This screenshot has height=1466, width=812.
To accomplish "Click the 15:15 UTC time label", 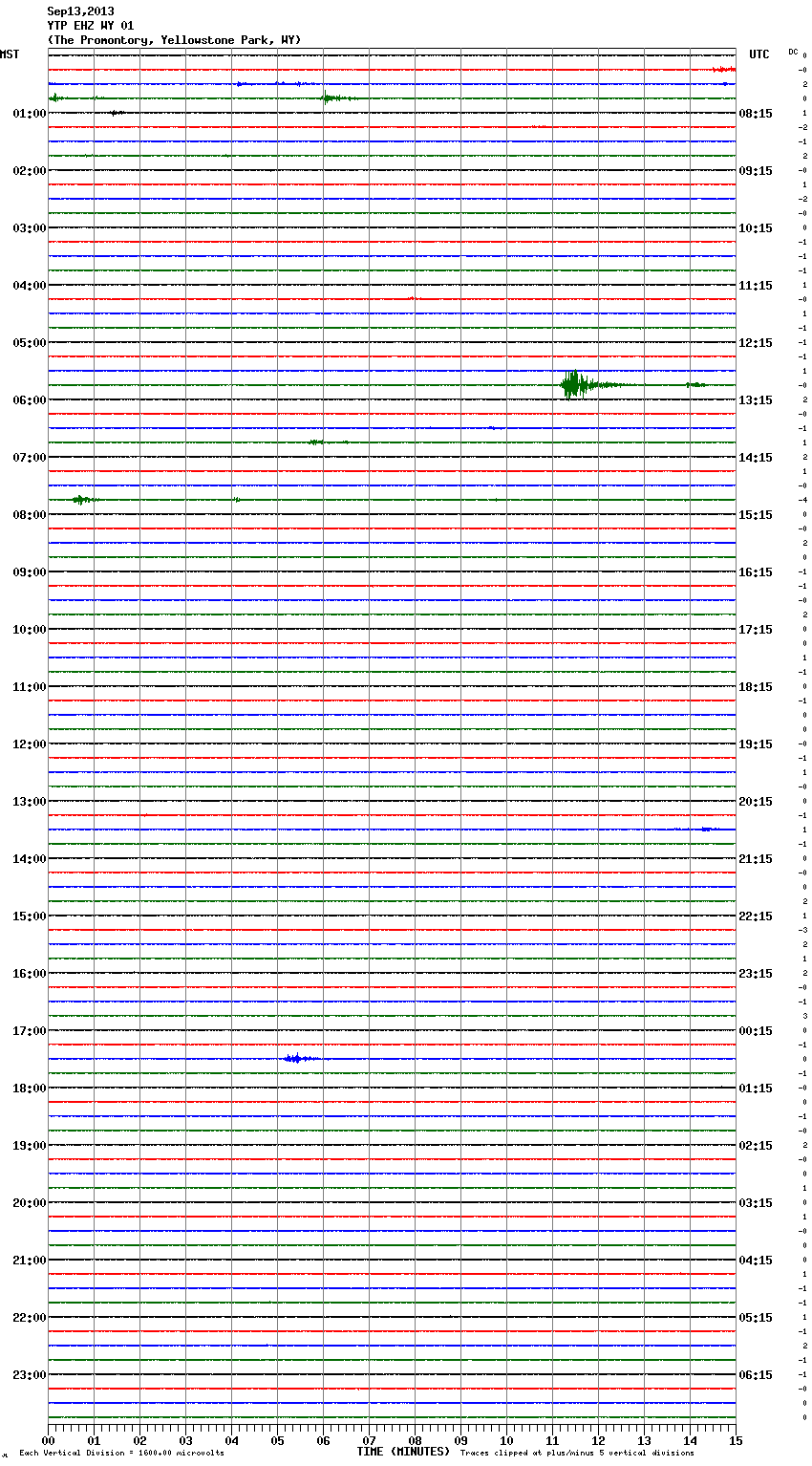I will coord(756,515).
